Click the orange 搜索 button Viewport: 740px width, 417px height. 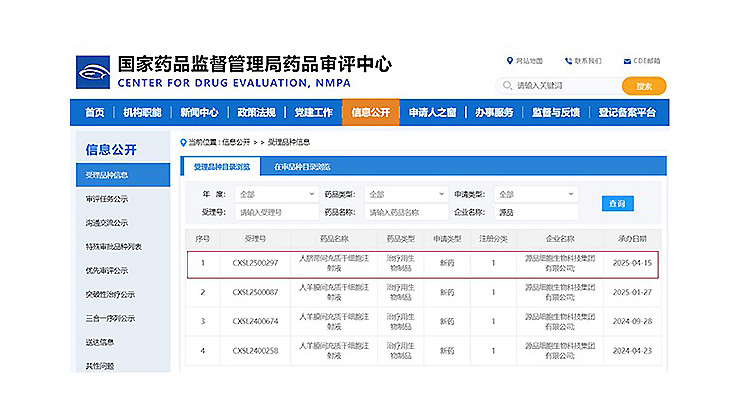click(644, 86)
